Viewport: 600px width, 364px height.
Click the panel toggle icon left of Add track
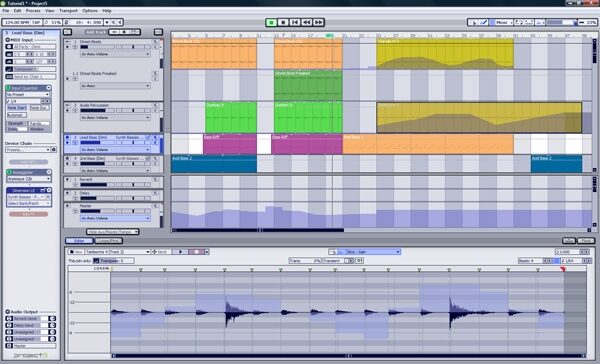68,32
